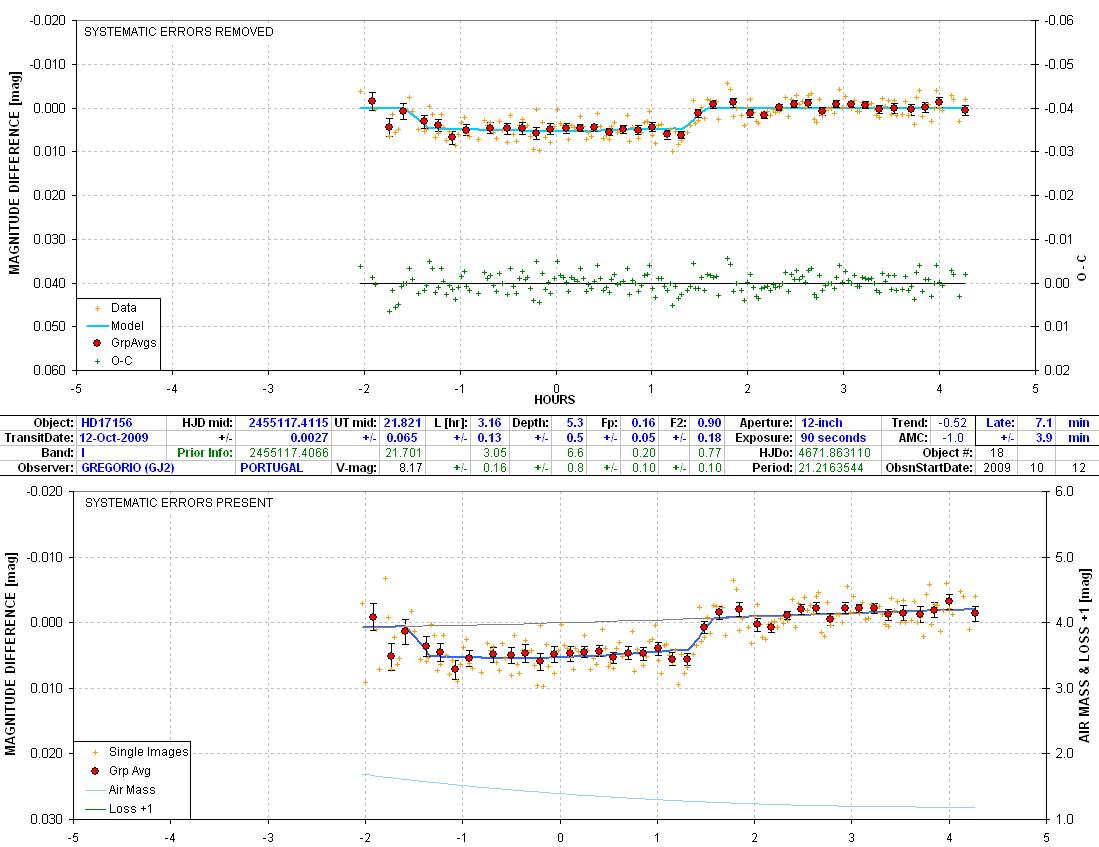Select HJDo value 4671.863110
The image size is (1099, 847).
tap(834, 453)
